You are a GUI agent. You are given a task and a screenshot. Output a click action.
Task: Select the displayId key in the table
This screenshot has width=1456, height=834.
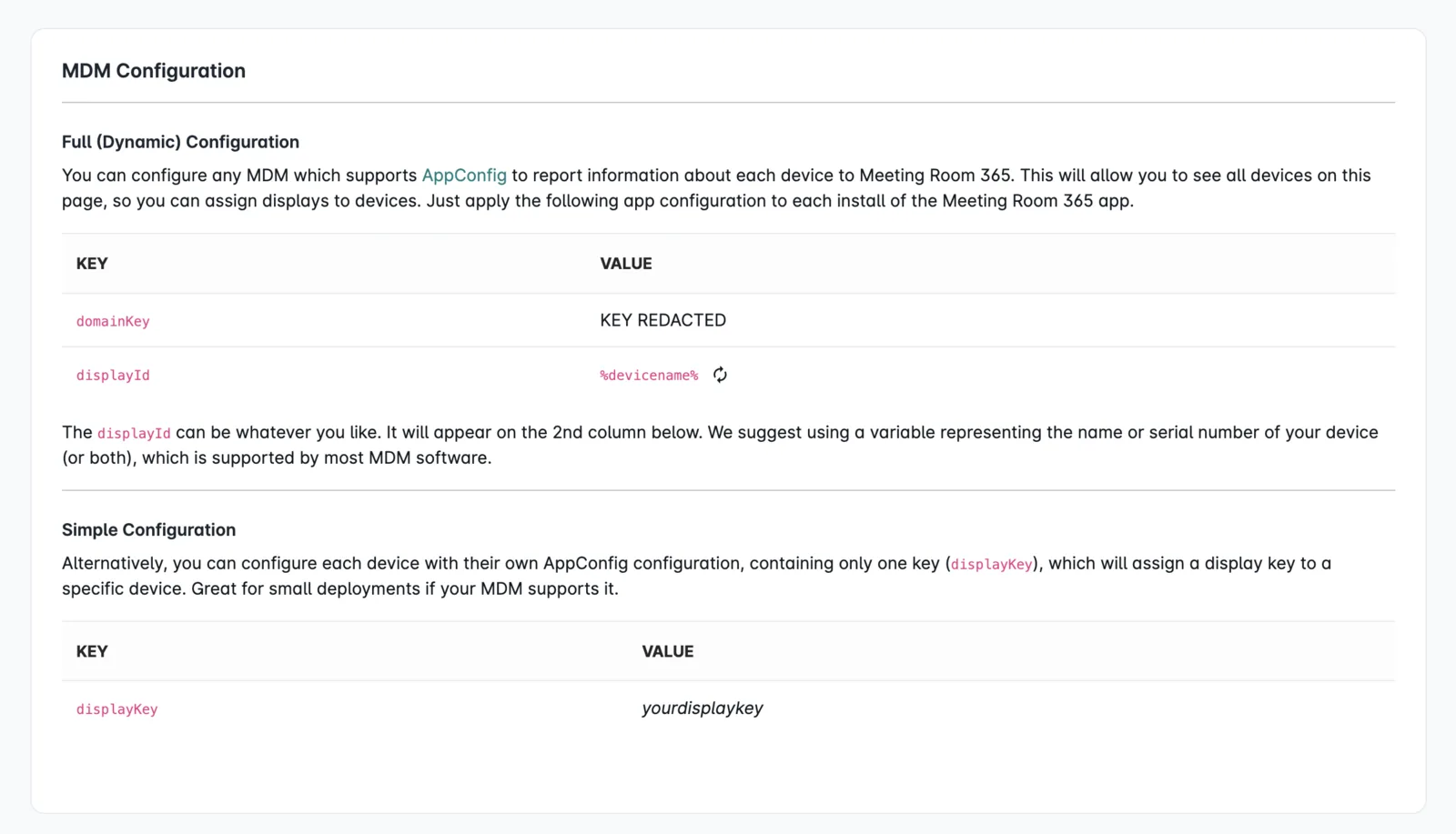click(x=113, y=376)
